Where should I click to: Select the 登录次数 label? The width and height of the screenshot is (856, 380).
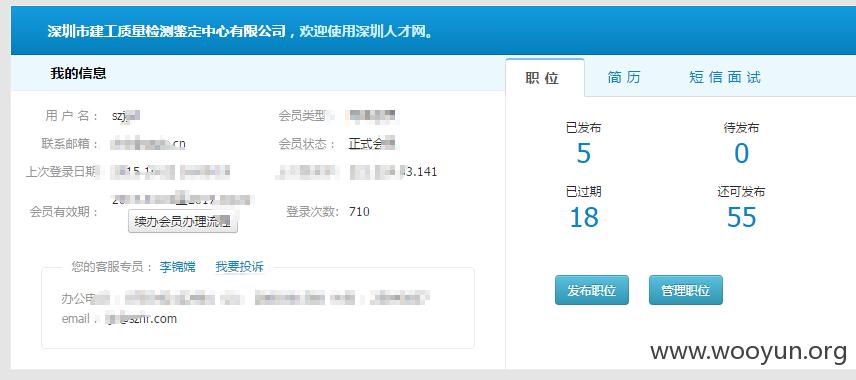313,212
